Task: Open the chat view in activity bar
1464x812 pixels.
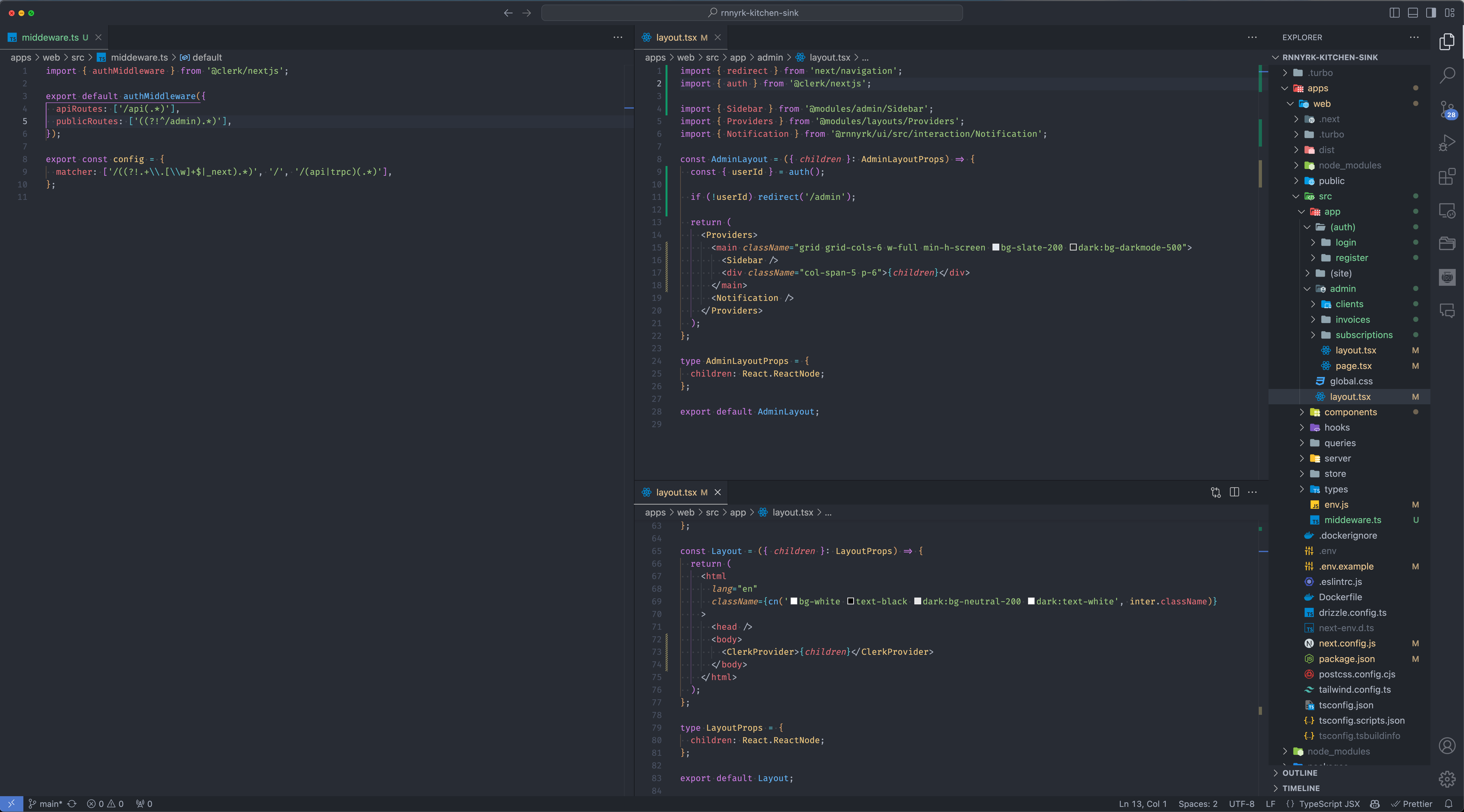Action: coord(1447,310)
